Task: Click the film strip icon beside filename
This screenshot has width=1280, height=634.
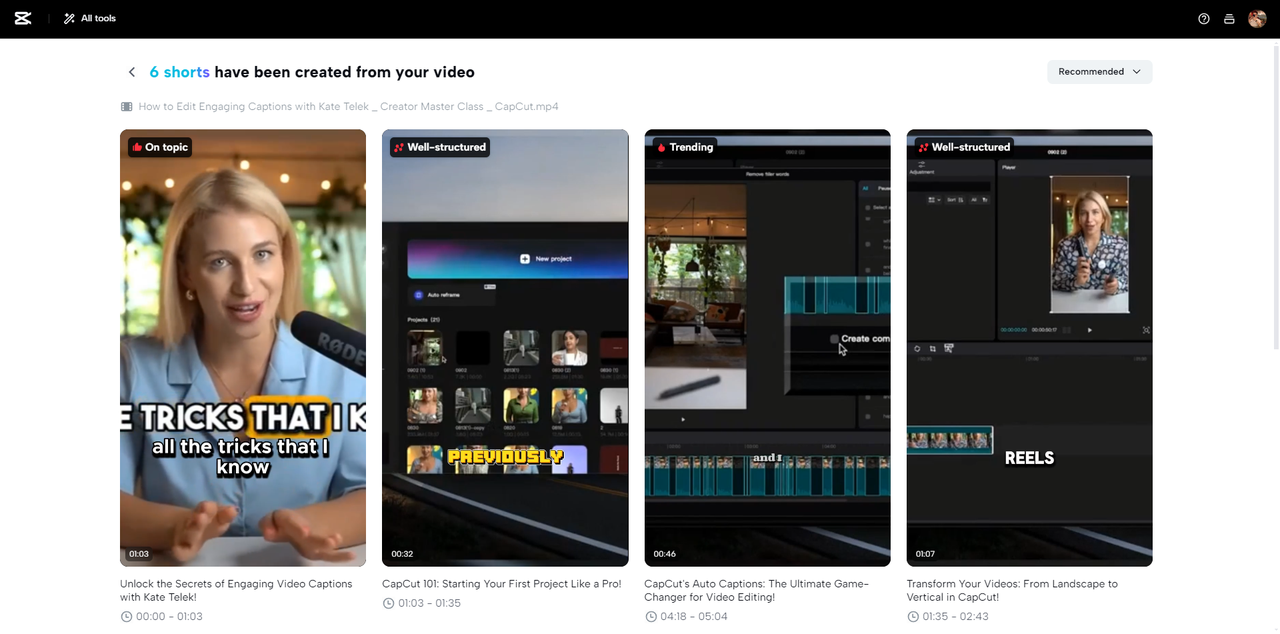Action: (x=127, y=106)
